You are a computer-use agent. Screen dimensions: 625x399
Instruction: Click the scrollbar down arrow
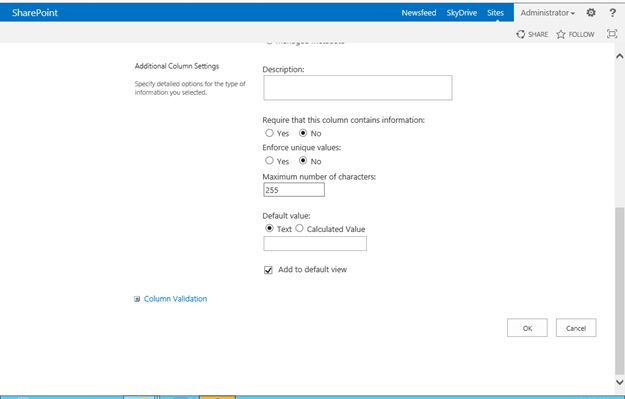[x=619, y=382]
